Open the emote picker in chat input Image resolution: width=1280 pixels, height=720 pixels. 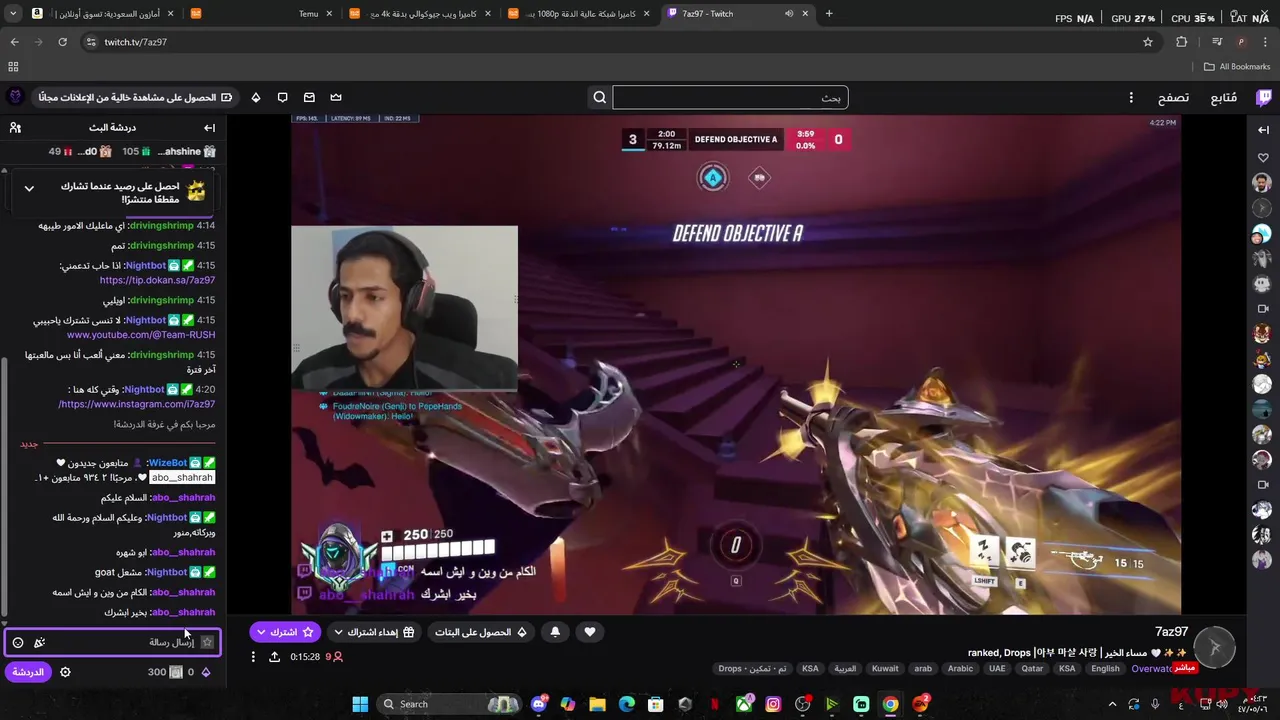pyautogui.click(x=18, y=642)
